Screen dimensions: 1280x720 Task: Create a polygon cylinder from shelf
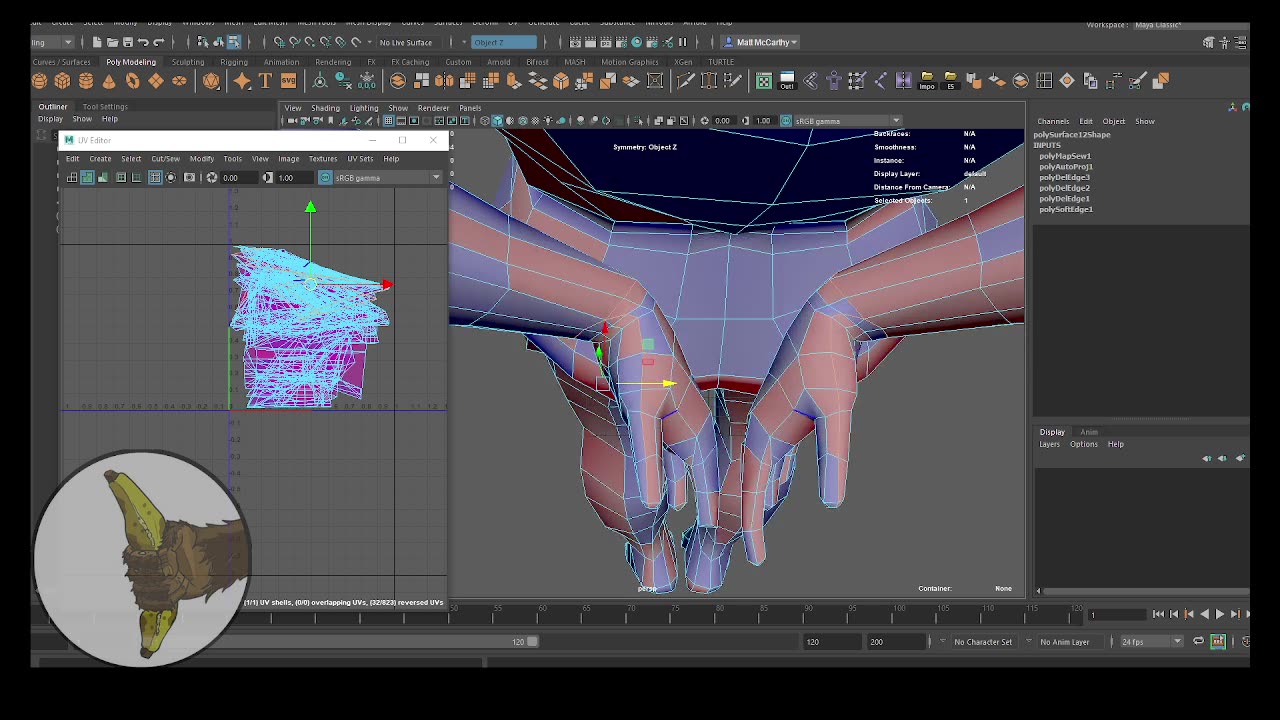[86, 81]
